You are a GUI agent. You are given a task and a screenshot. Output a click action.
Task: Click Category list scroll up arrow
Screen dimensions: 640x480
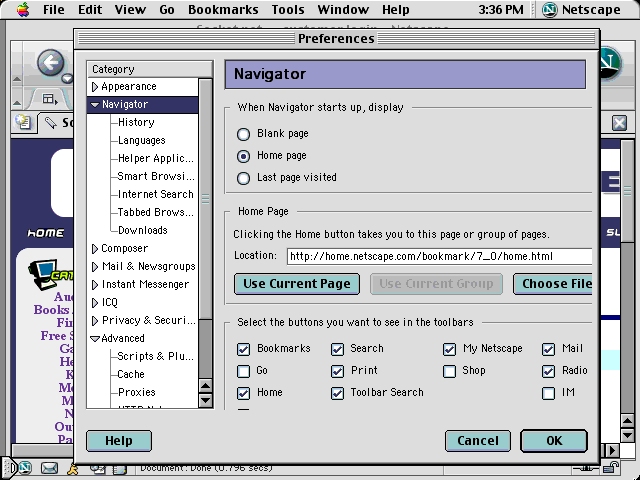pos(205,386)
